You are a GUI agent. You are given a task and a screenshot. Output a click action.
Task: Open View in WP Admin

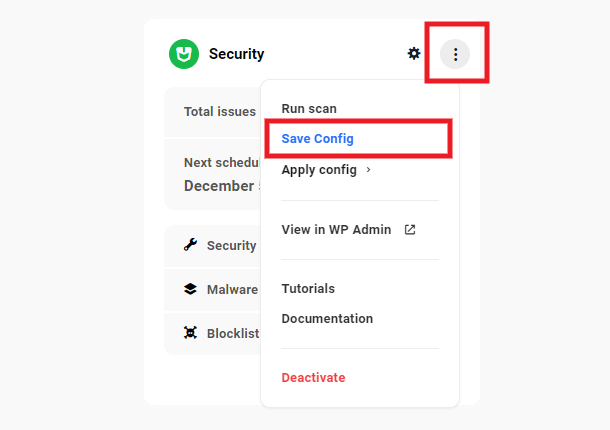click(336, 229)
